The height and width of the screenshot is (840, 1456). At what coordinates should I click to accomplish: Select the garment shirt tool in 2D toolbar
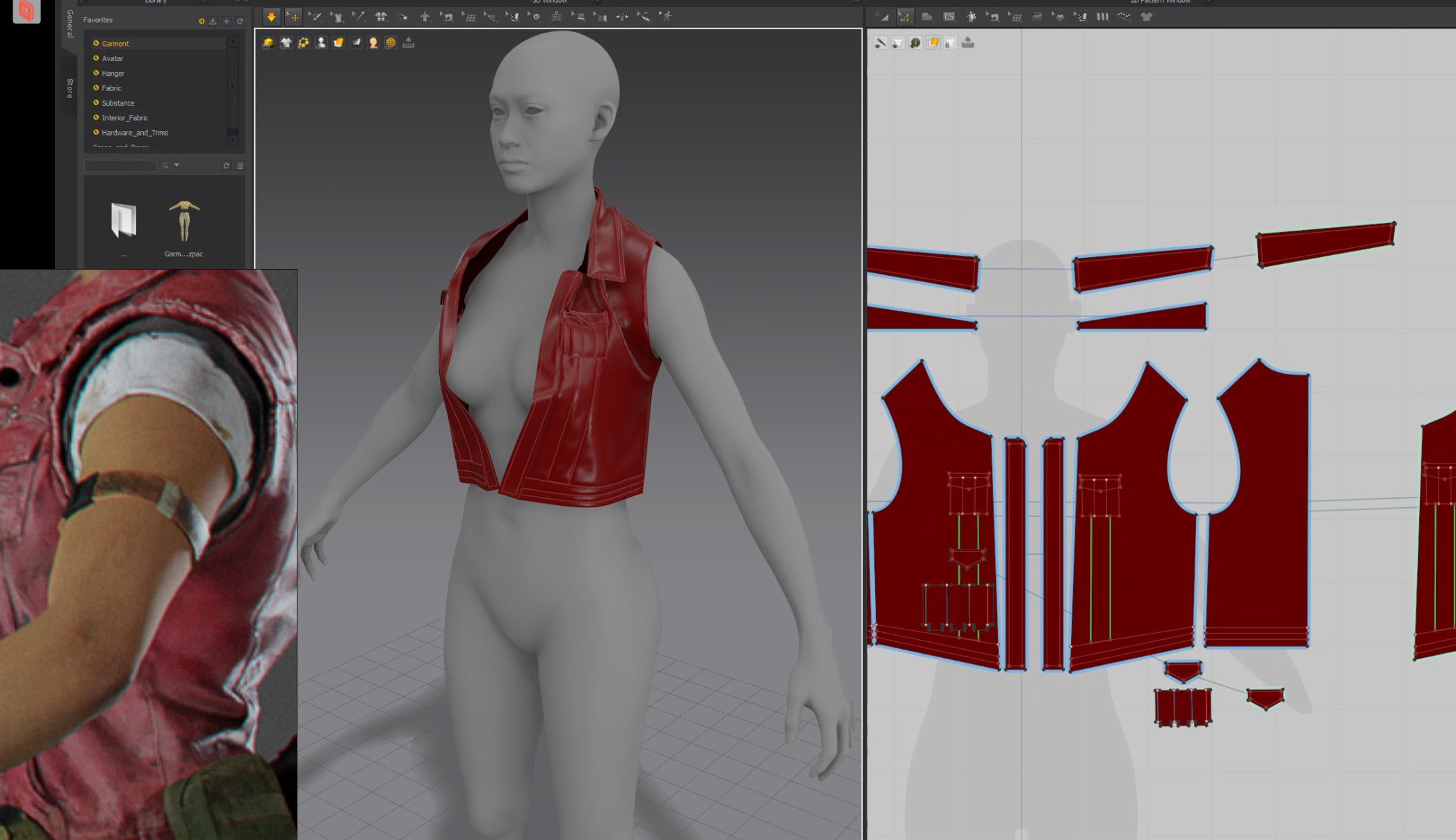tap(1058, 17)
